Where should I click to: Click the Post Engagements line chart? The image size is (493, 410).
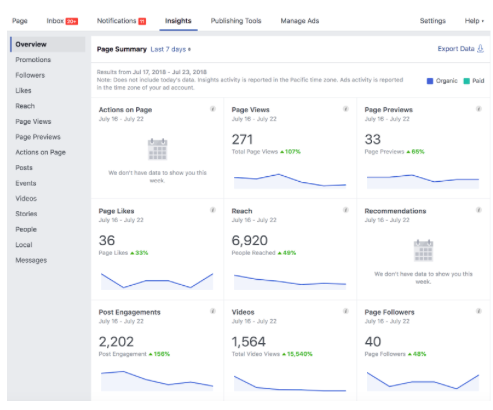[x=157, y=381]
